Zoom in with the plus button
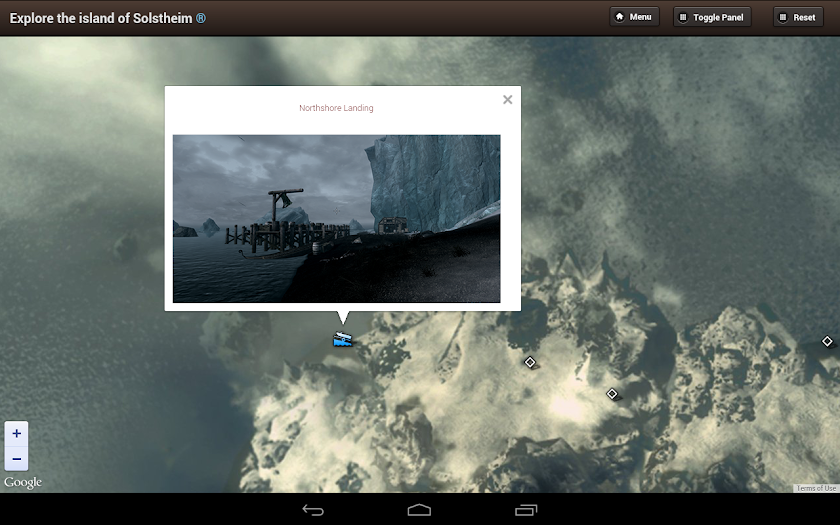The width and height of the screenshot is (840, 525). coord(17,433)
